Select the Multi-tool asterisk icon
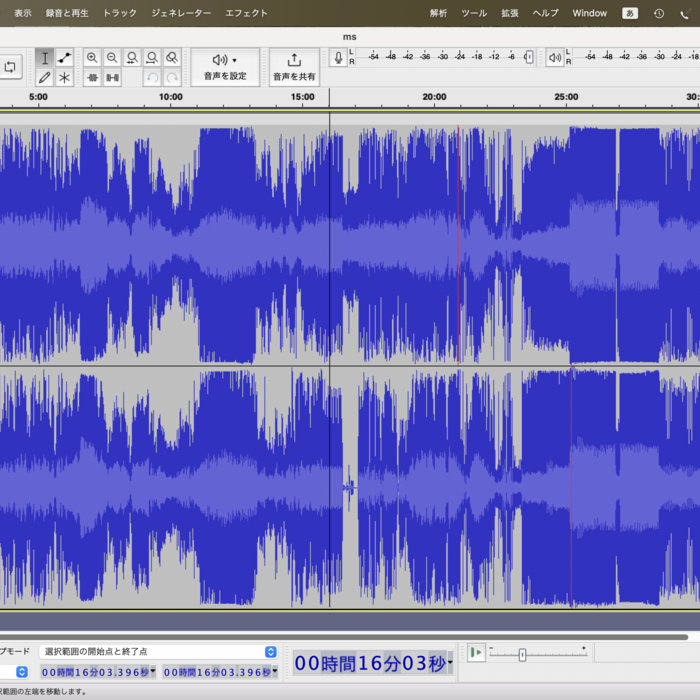Image resolution: width=700 pixels, height=700 pixels. tap(65, 77)
